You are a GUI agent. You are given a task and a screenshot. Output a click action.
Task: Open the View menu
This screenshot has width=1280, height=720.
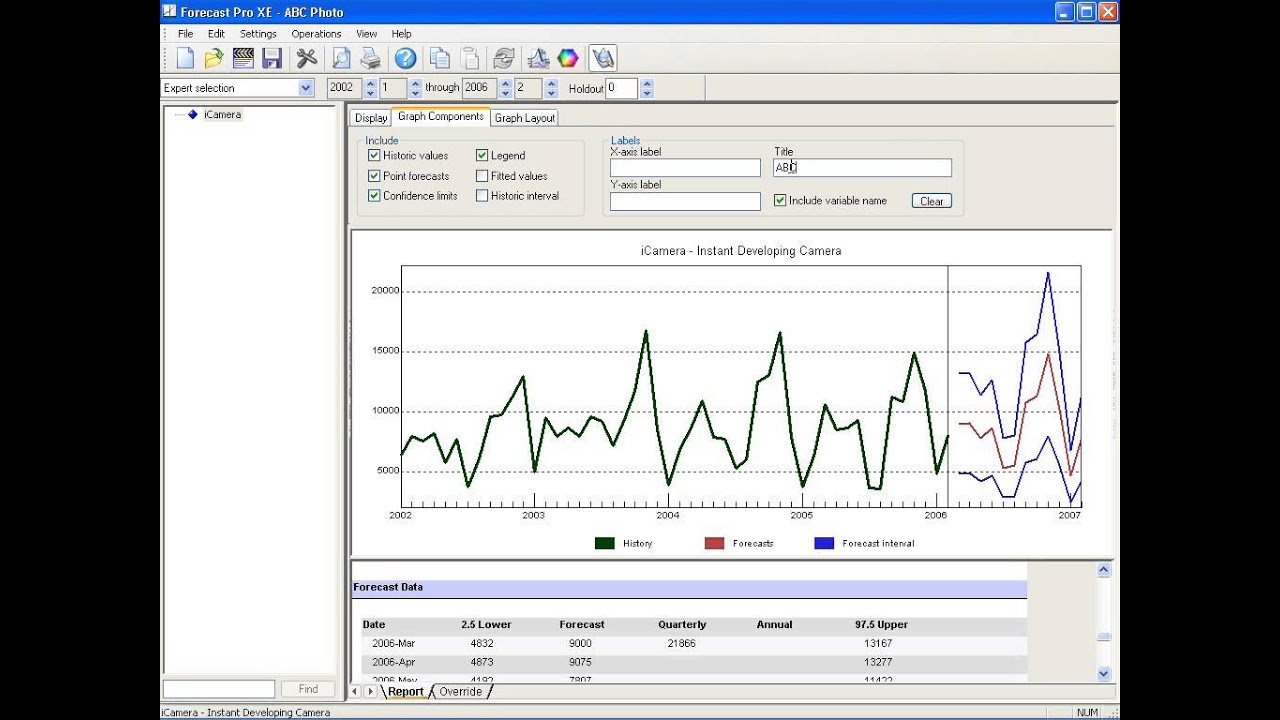366,34
